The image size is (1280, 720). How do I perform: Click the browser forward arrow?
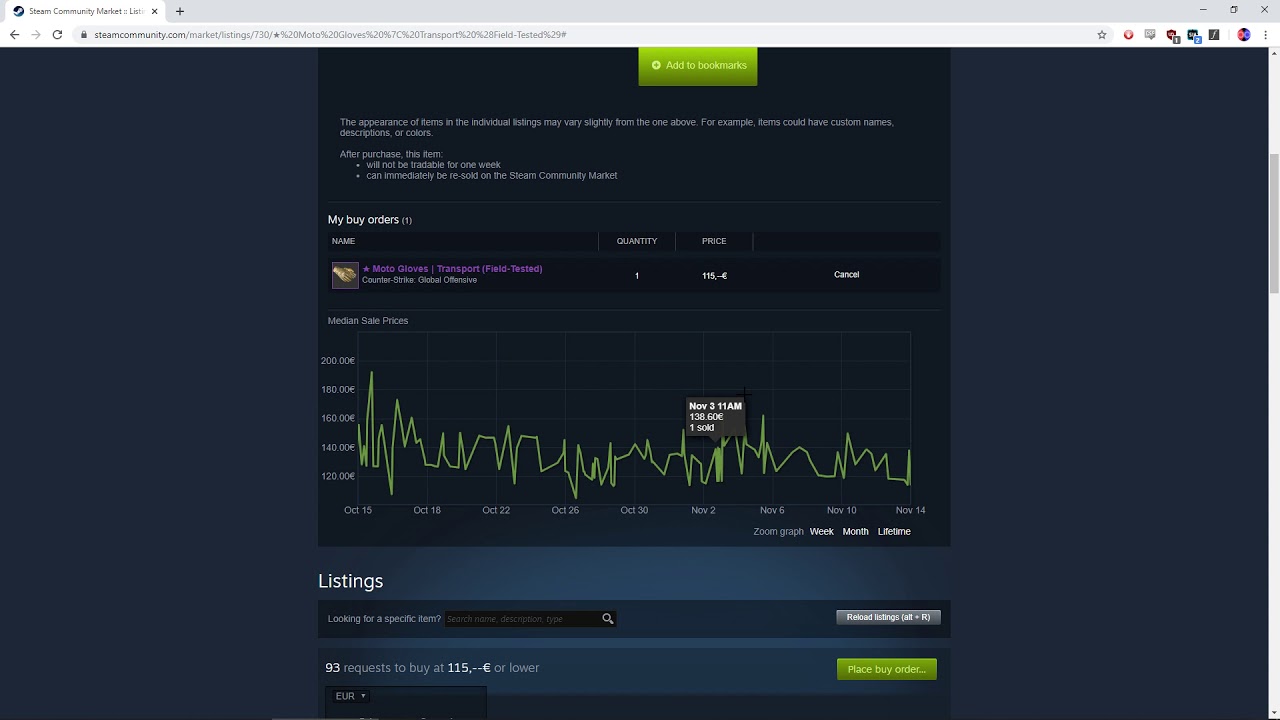pos(36,34)
